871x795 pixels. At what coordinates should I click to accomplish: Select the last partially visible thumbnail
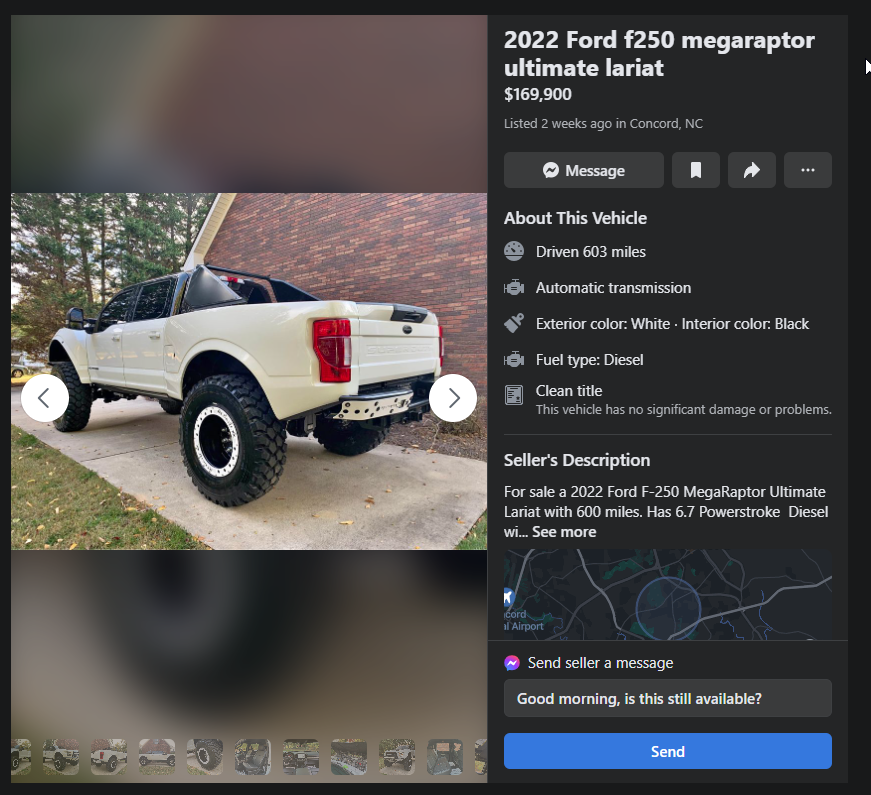[x=481, y=757]
